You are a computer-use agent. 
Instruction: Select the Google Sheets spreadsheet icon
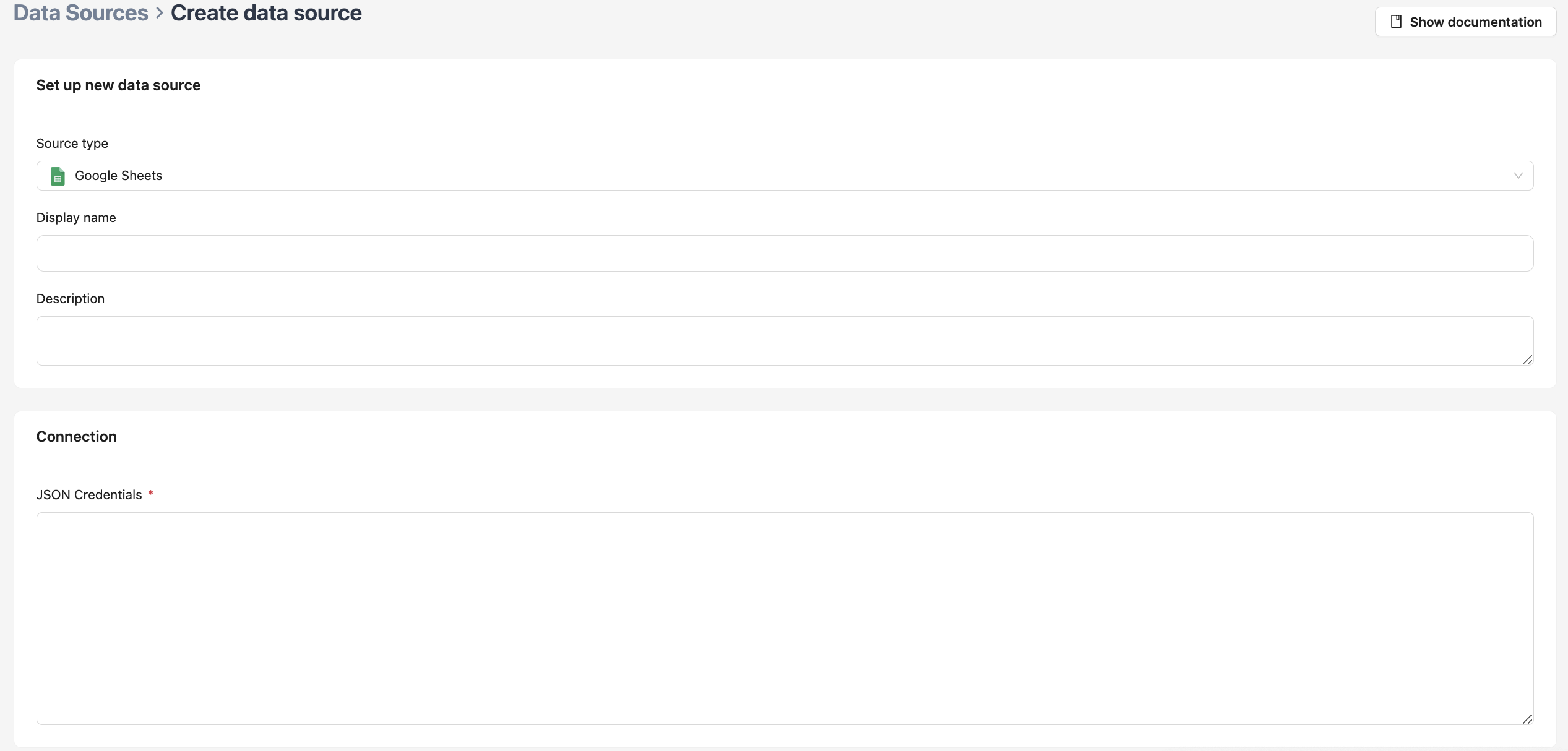click(58, 176)
